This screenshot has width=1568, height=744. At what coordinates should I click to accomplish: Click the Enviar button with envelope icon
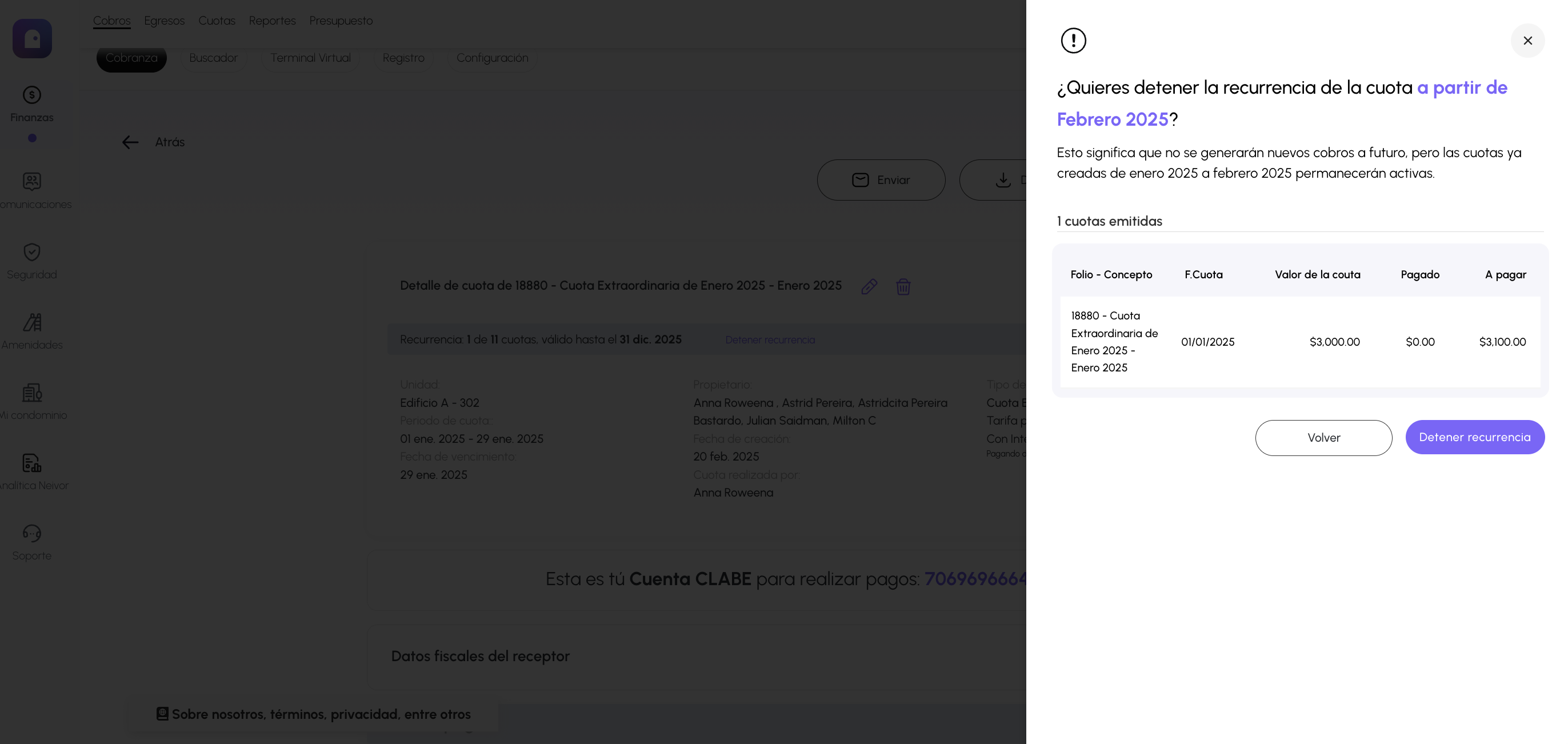[x=881, y=179]
